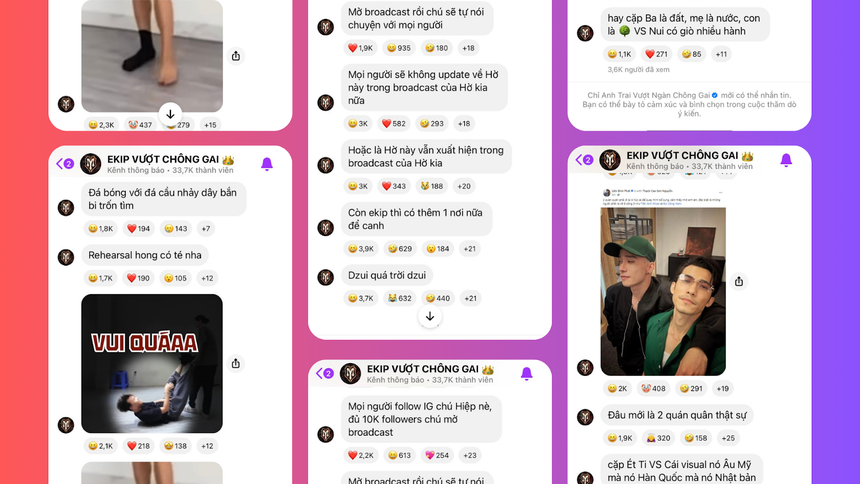Expand +21 reactions under 'Dzui quá trời dzui'
Image resolution: width=860 pixels, height=484 pixels.
coord(470,298)
